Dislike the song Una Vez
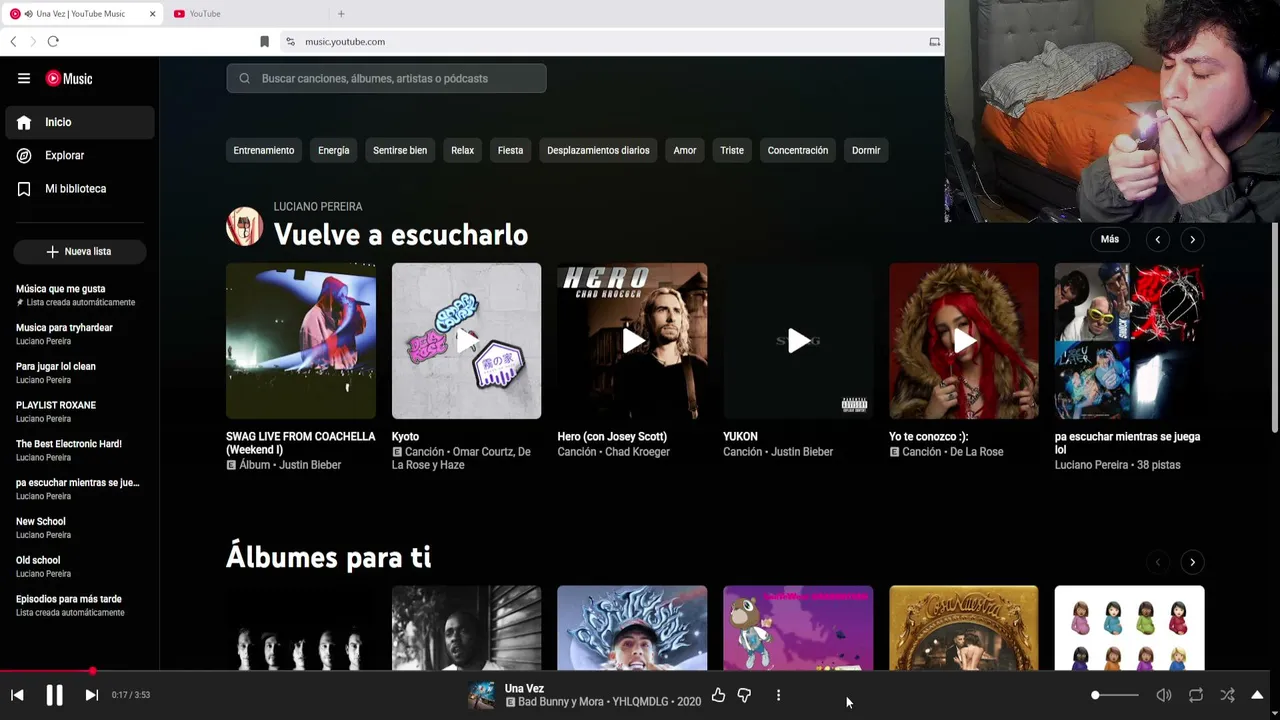Viewport: 1280px width, 720px height. point(744,695)
